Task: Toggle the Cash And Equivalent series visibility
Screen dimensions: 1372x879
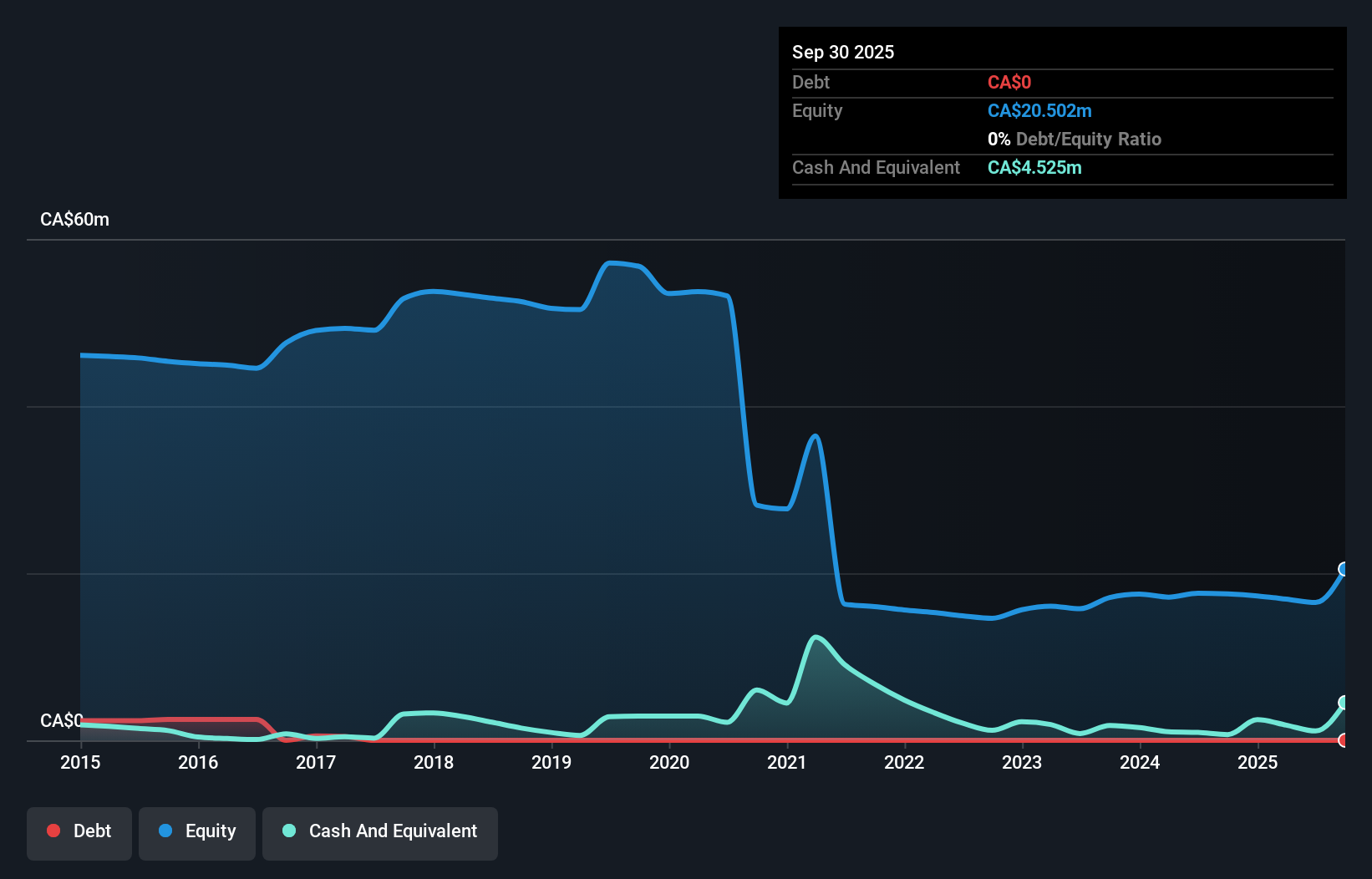Action: click(380, 831)
